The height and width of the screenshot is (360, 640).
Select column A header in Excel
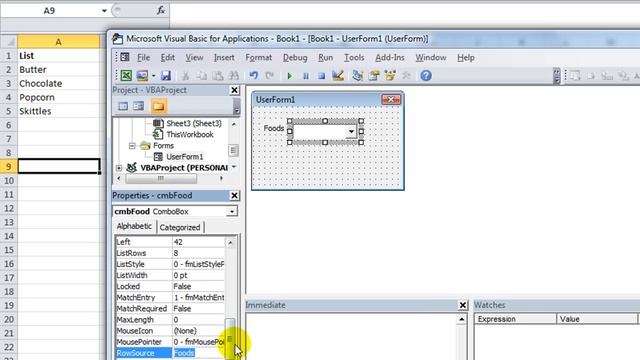coord(59,42)
